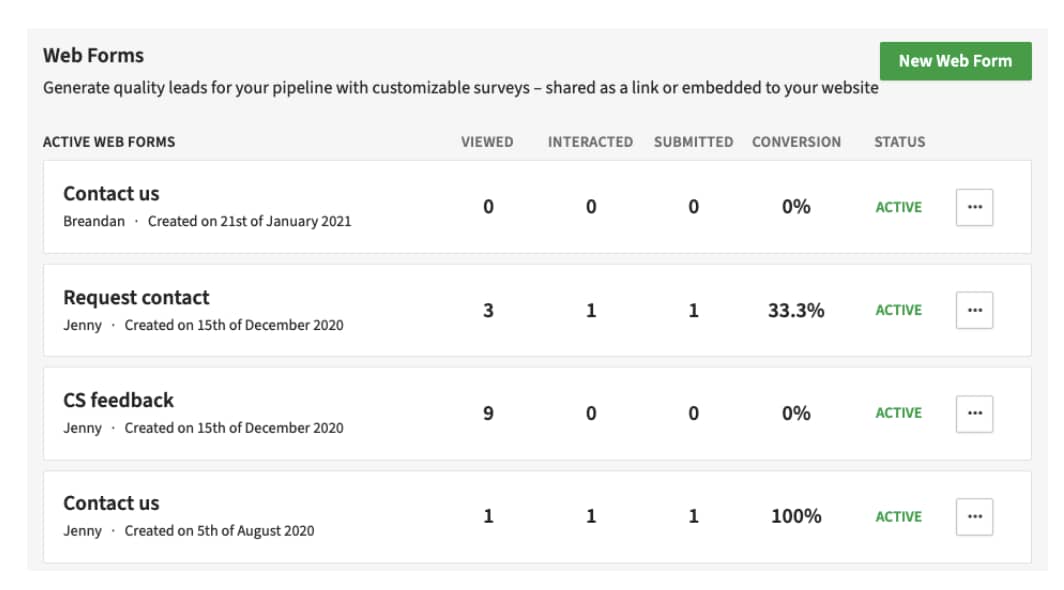The image size is (1064, 590).
Task: Click the 100% conversion value
Action: [x=796, y=516]
